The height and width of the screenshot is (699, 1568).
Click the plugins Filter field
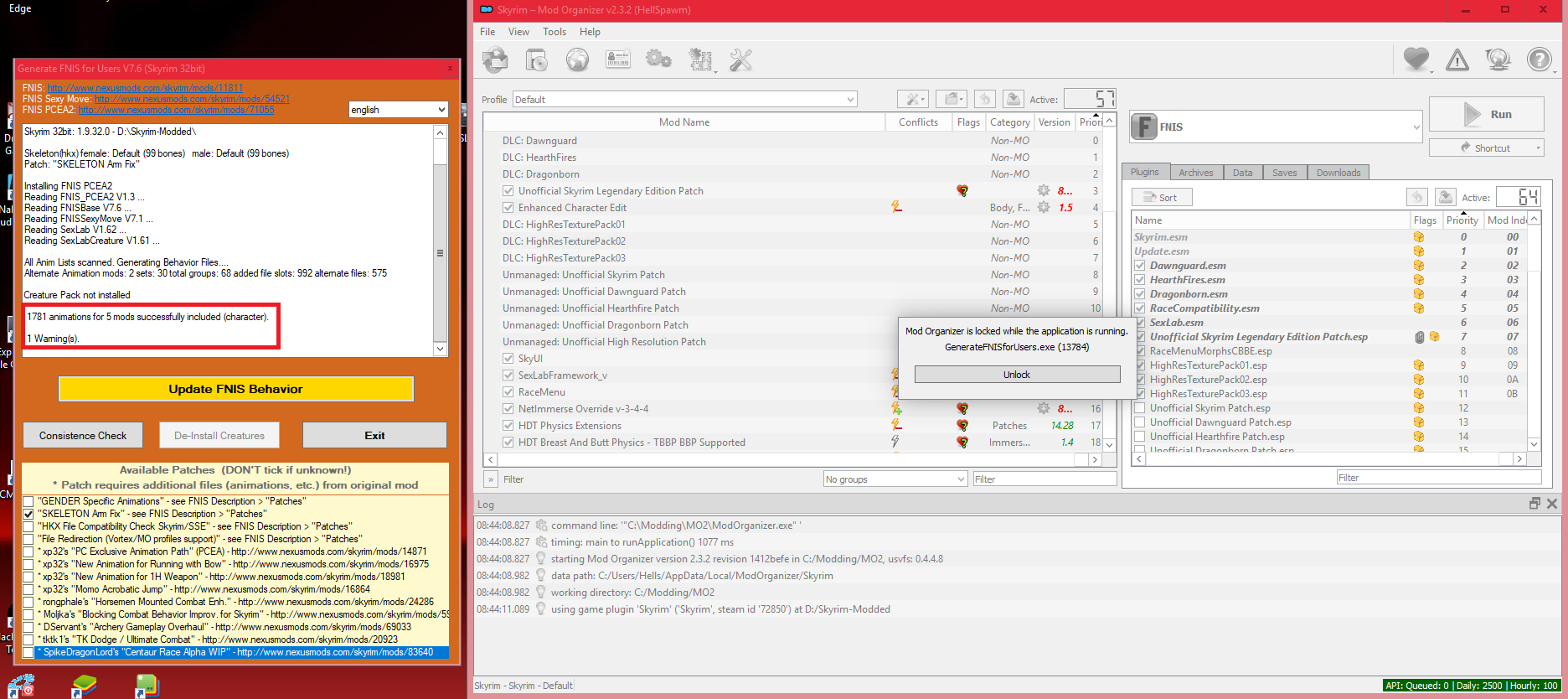pyautogui.click(x=1438, y=478)
